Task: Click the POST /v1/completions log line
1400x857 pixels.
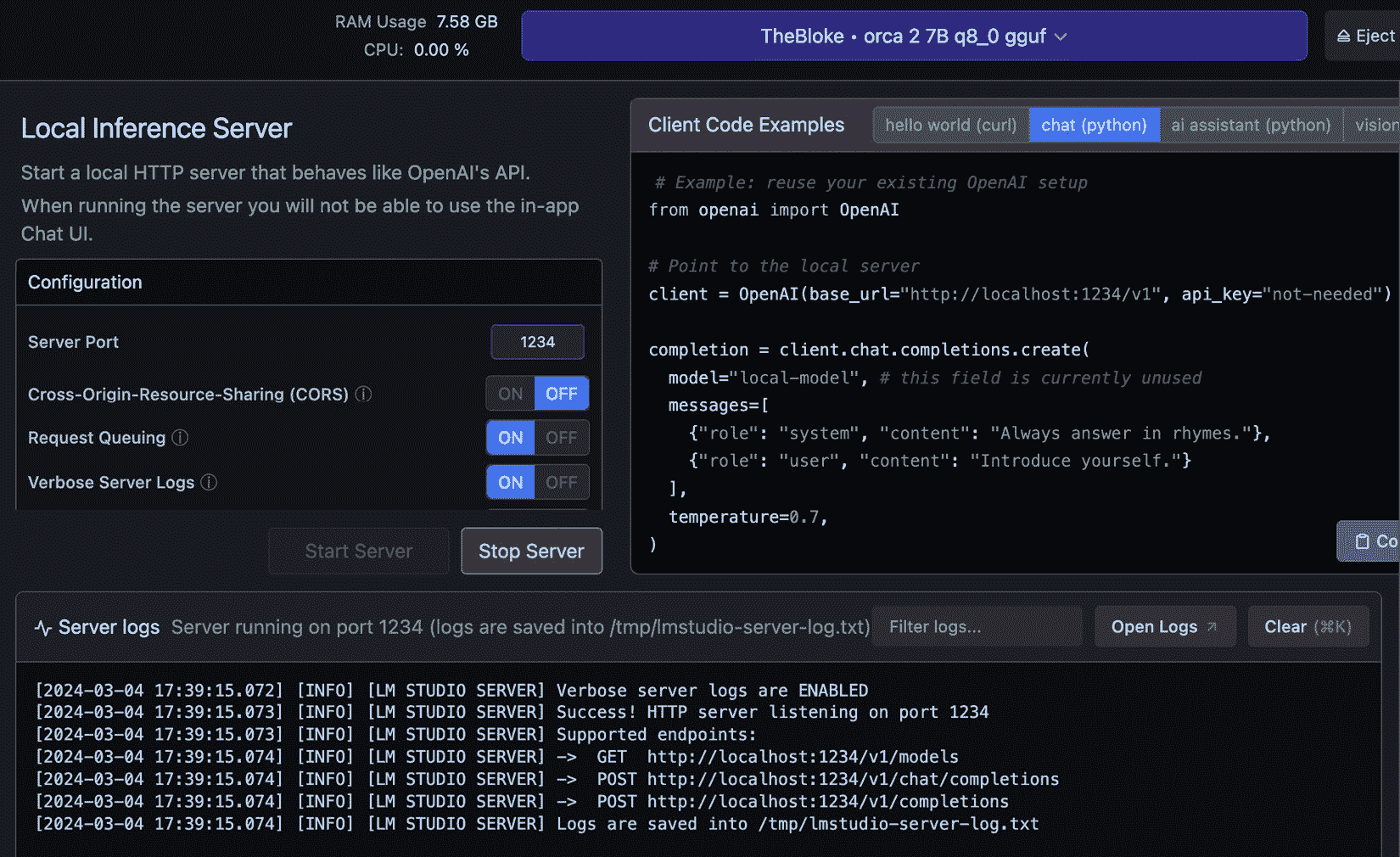Action: (x=522, y=801)
